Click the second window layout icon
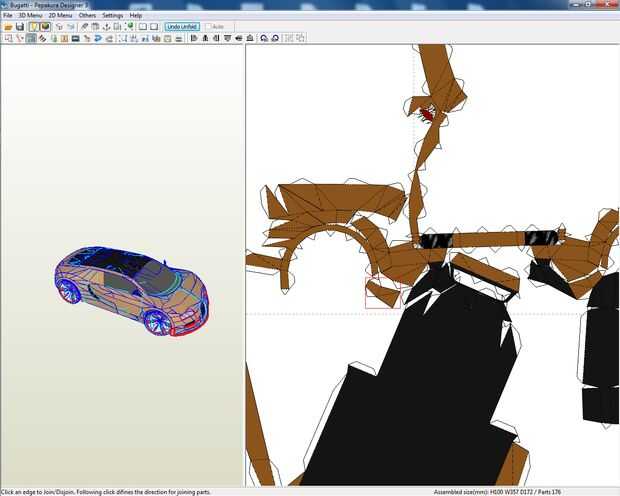The height and width of the screenshot is (496, 620). (x=154, y=27)
